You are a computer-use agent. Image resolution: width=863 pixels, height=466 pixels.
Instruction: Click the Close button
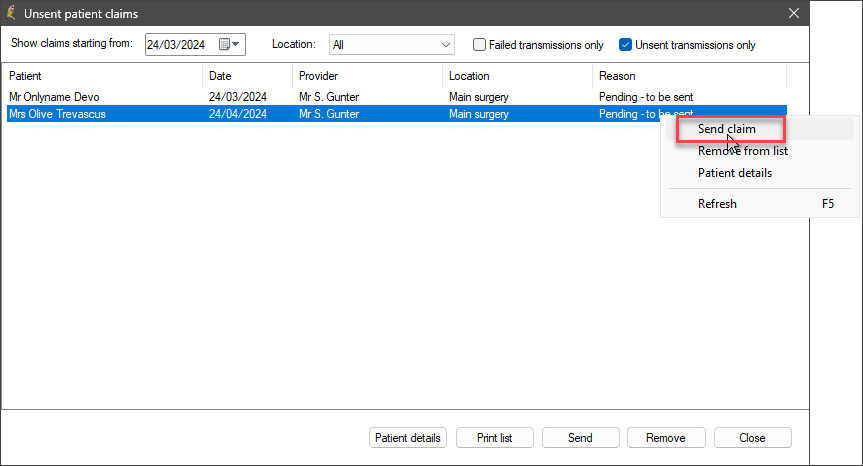[752, 438]
